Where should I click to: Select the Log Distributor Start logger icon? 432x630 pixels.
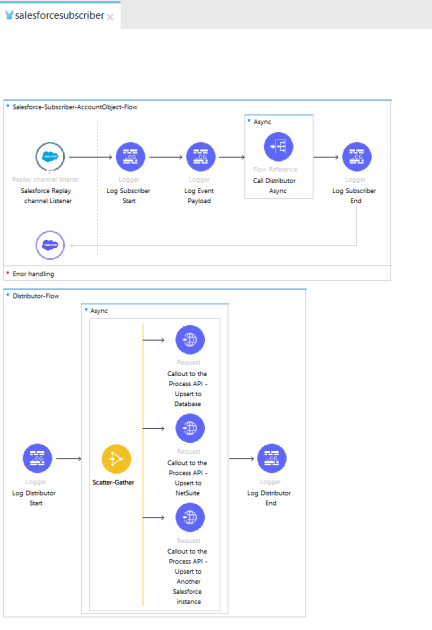click(37, 458)
